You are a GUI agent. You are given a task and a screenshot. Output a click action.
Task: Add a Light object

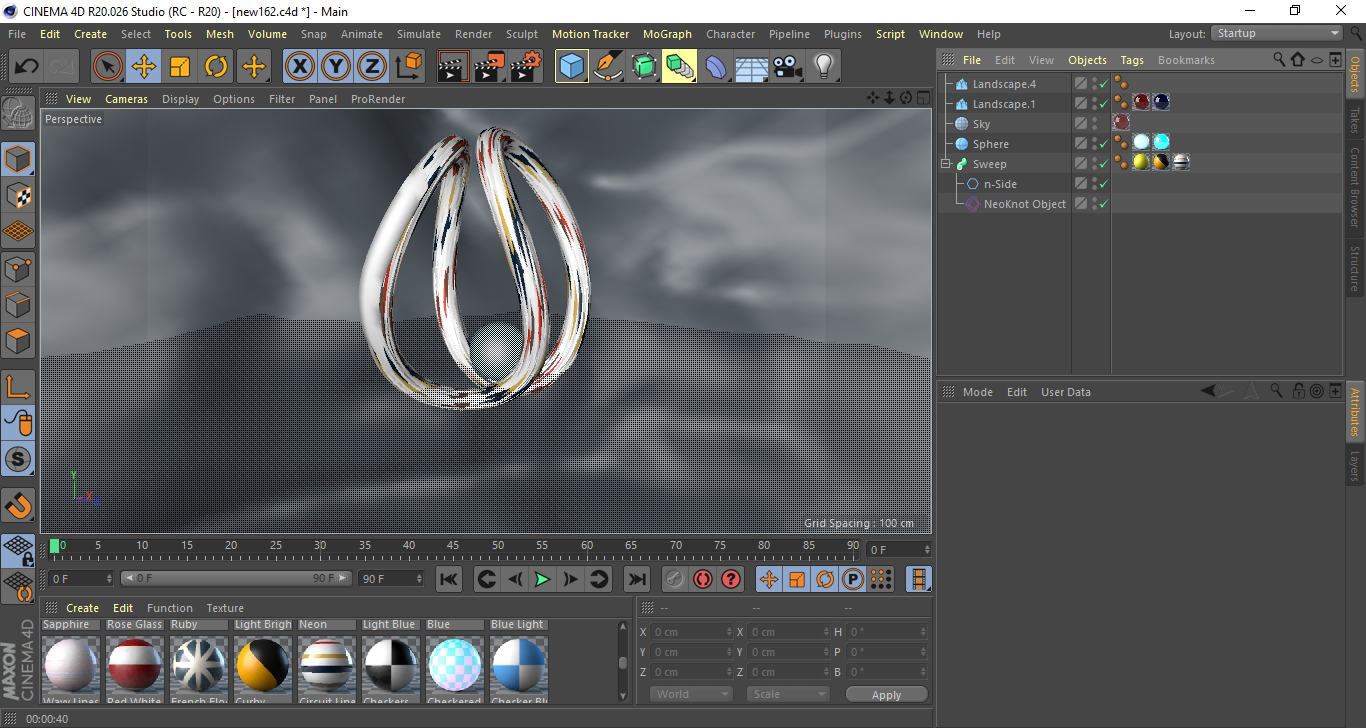[x=824, y=67]
